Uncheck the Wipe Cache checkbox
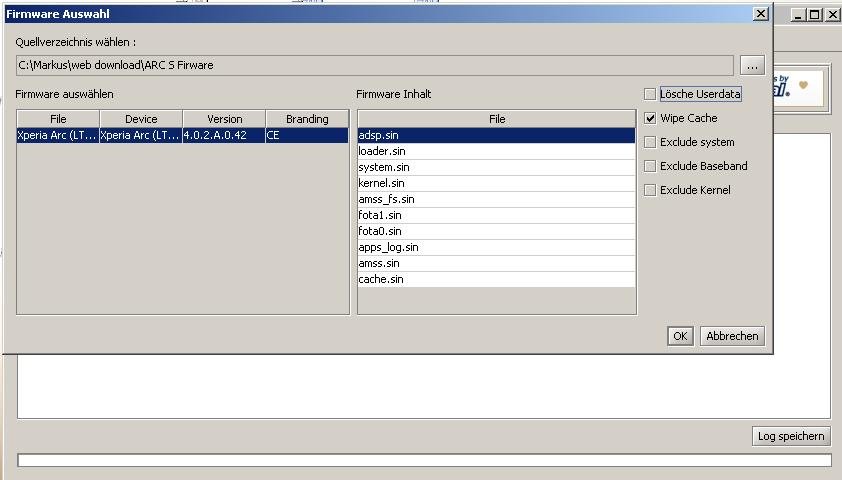 [650, 118]
